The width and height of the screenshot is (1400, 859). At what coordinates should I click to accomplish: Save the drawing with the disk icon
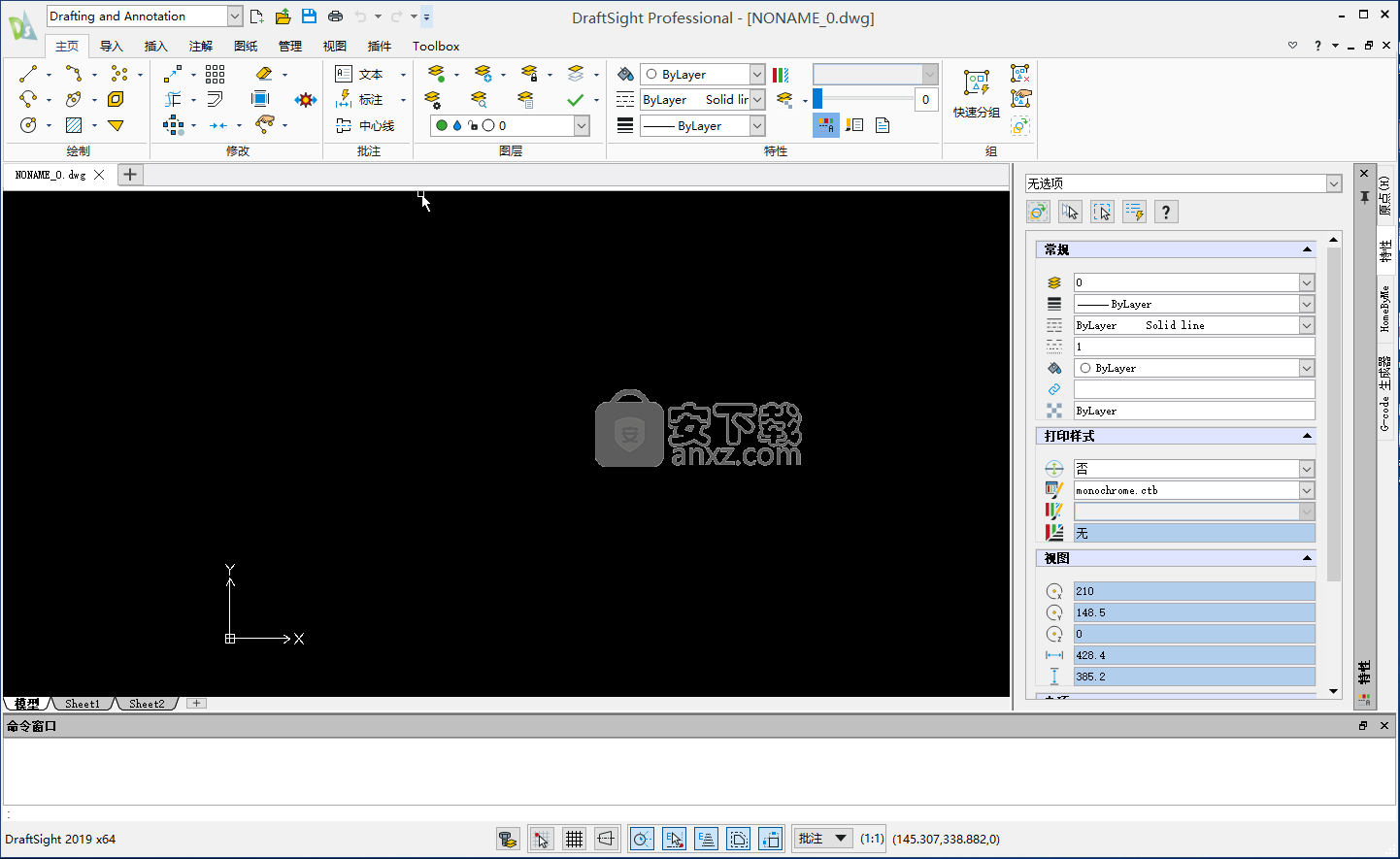tap(309, 17)
